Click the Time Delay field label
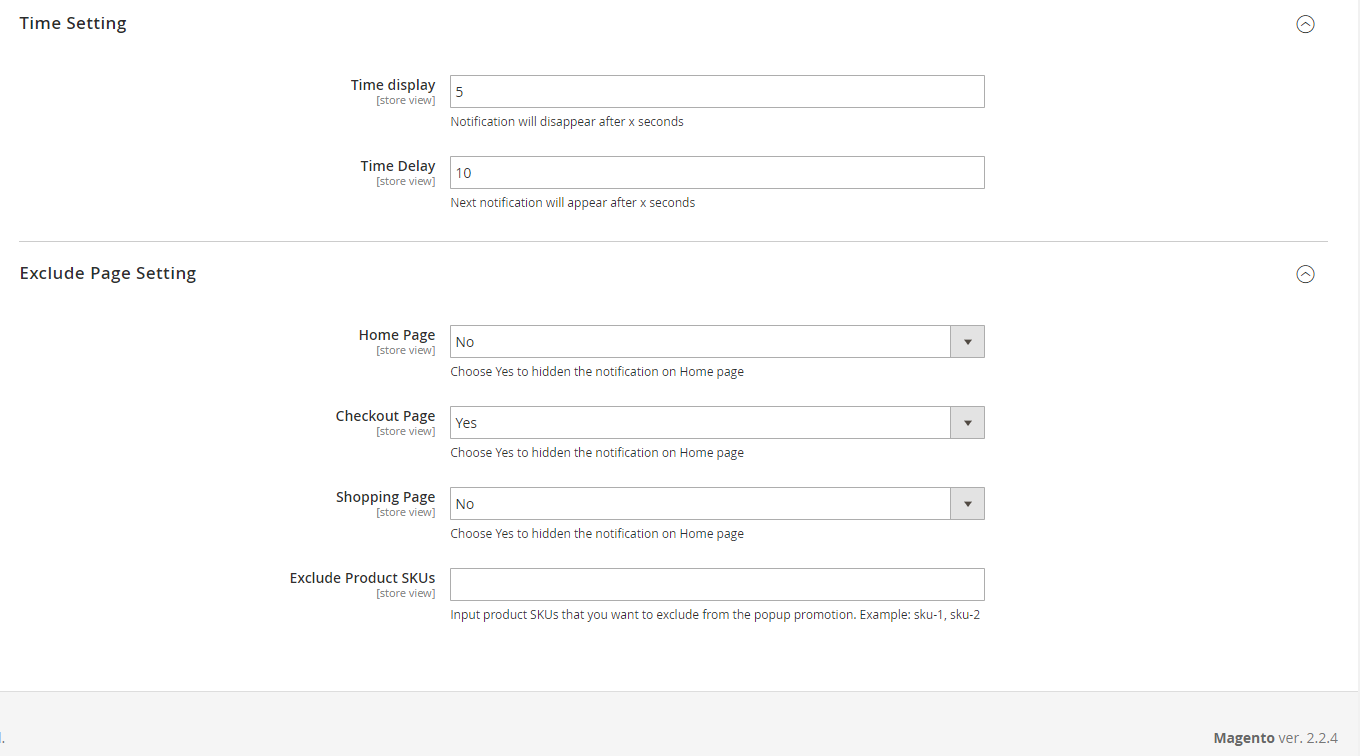The width and height of the screenshot is (1360, 756). pos(398,166)
